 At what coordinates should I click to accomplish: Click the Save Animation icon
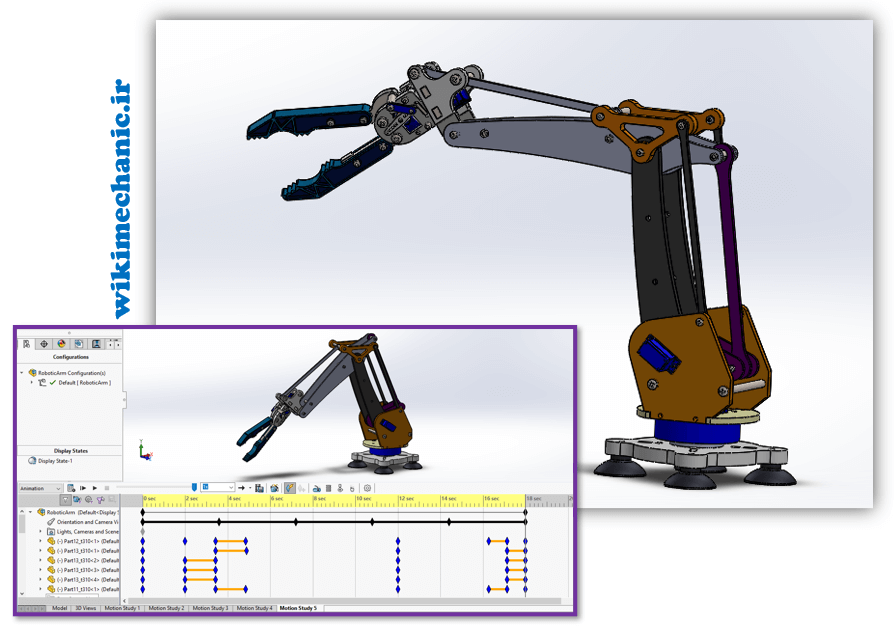[259, 488]
